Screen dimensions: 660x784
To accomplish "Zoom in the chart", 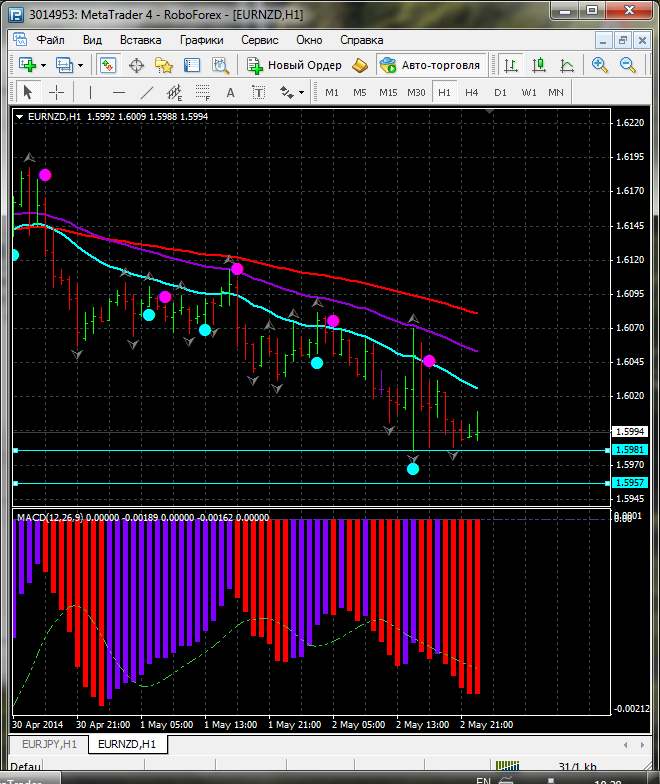I will [599, 65].
